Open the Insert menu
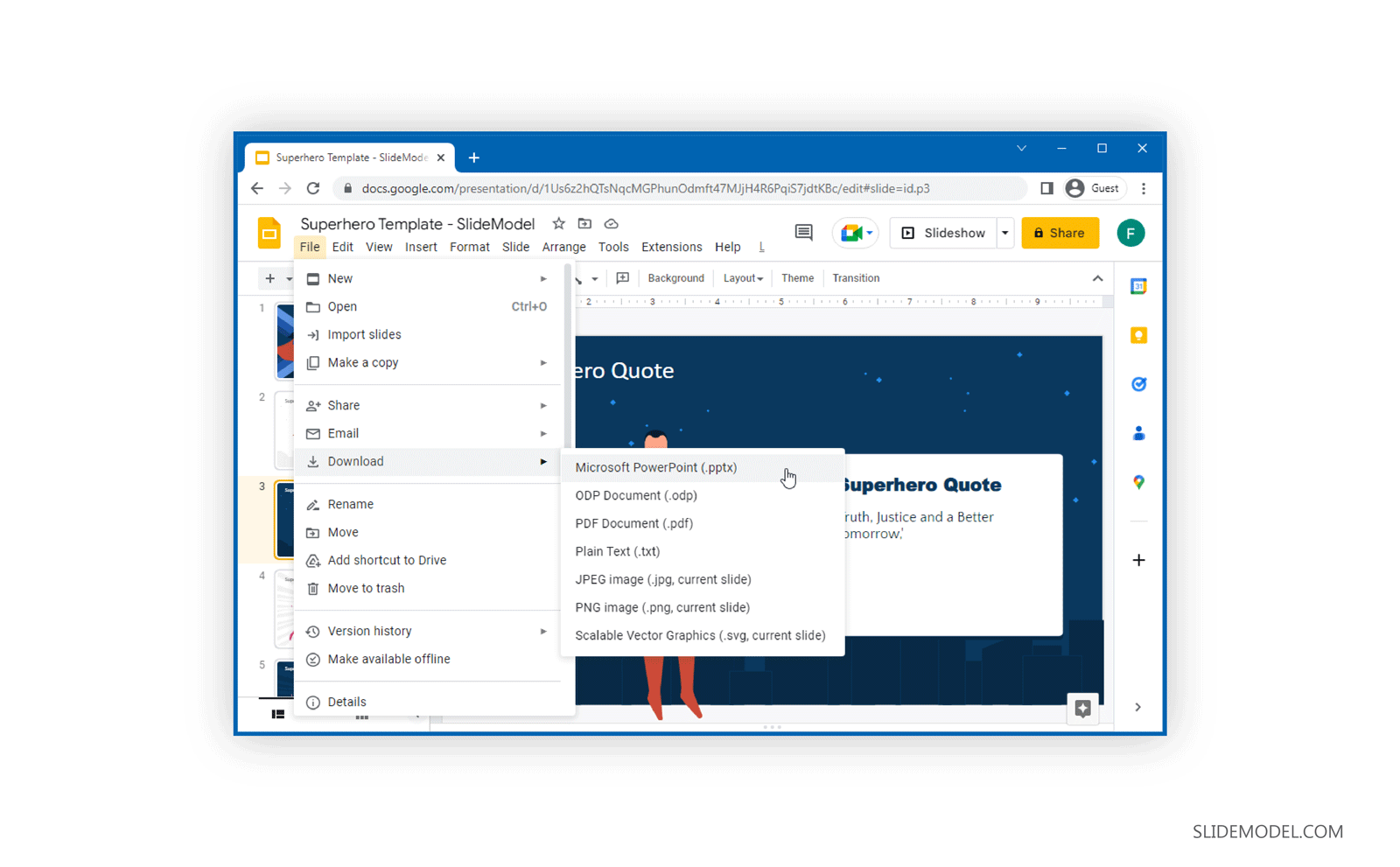Viewport: 1400px width, 867px height. pyautogui.click(x=421, y=247)
